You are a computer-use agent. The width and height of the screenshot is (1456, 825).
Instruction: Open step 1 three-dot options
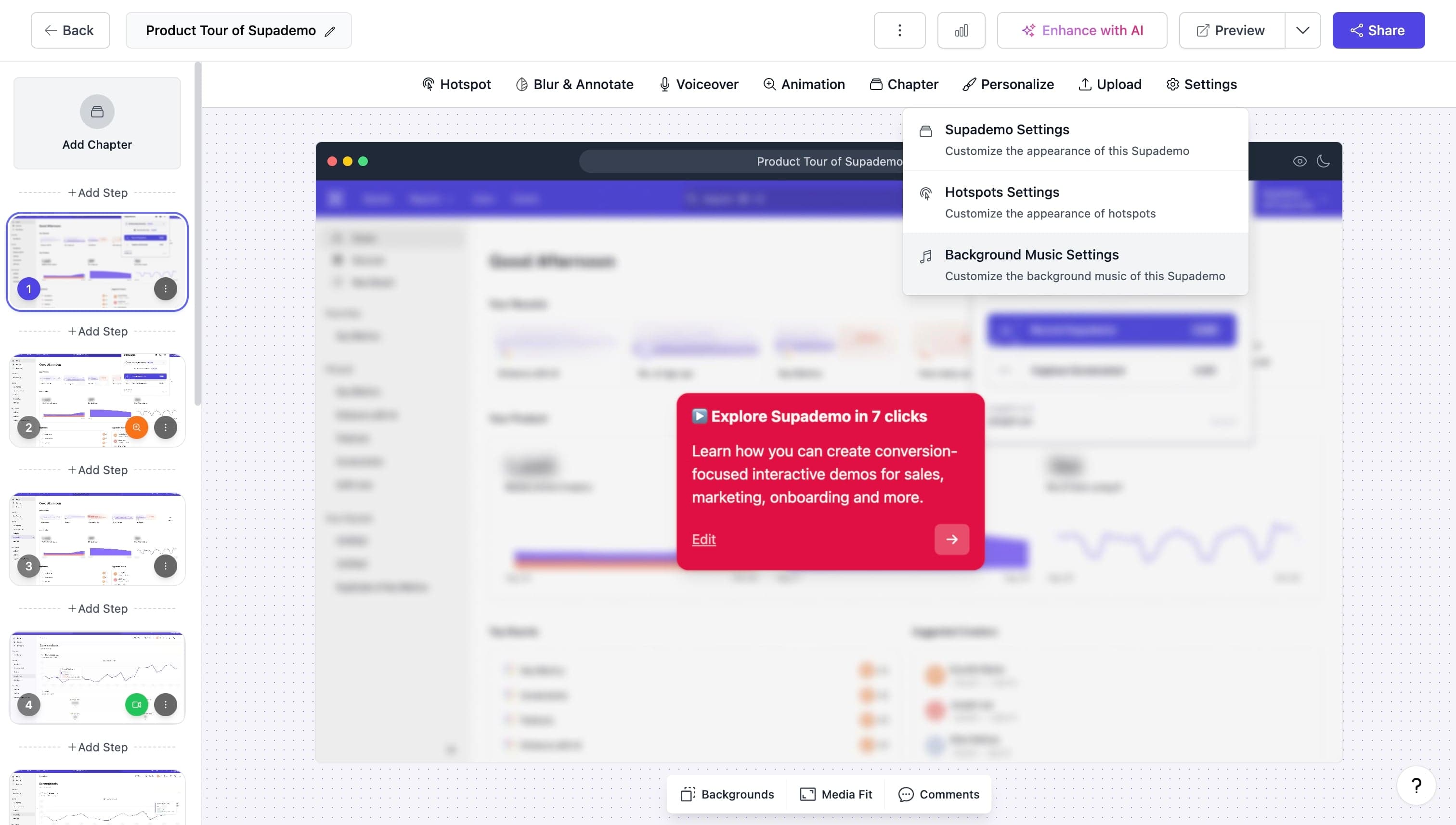[166, 289]
